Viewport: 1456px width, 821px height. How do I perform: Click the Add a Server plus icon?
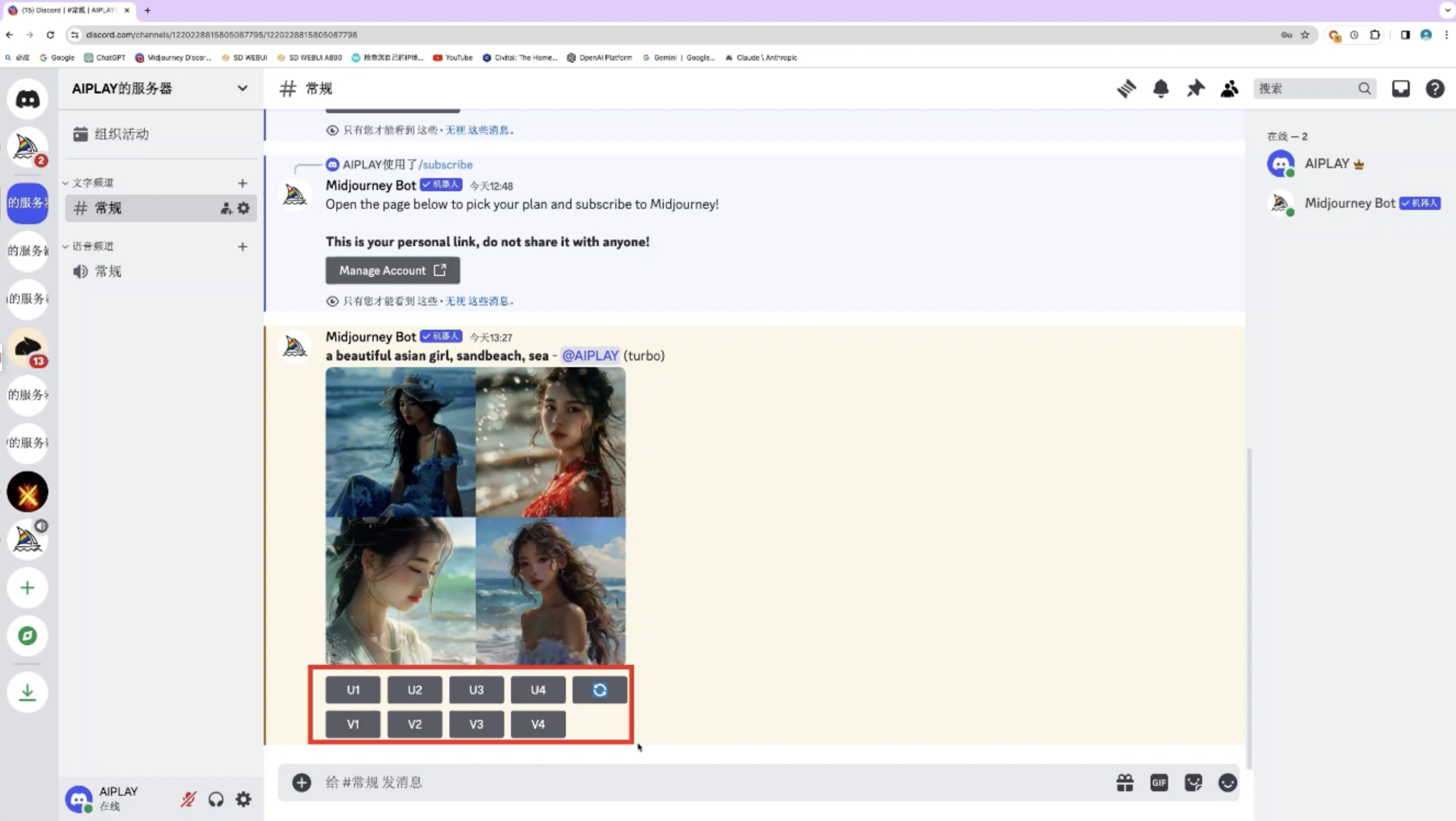point(27,588)
